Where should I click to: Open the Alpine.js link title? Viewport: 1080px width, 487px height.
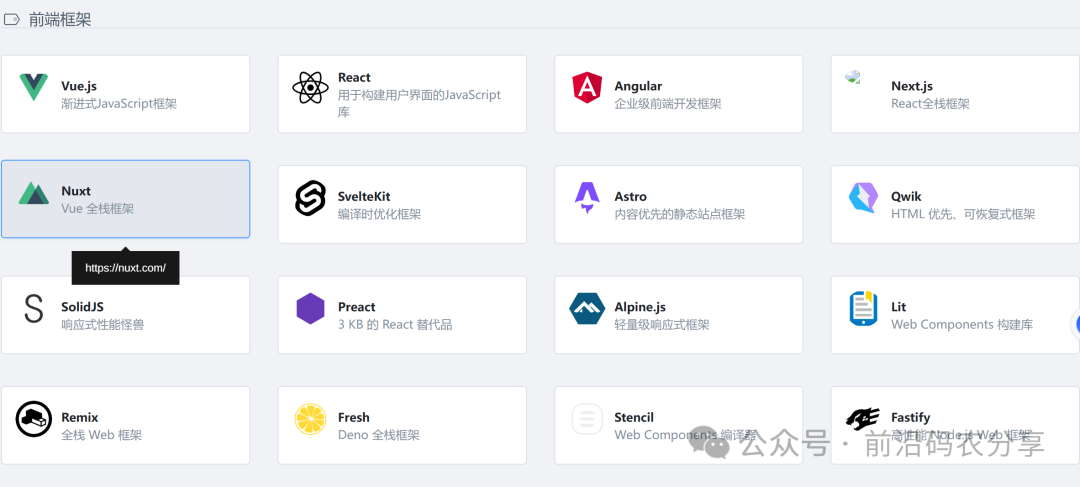[640, 307]
